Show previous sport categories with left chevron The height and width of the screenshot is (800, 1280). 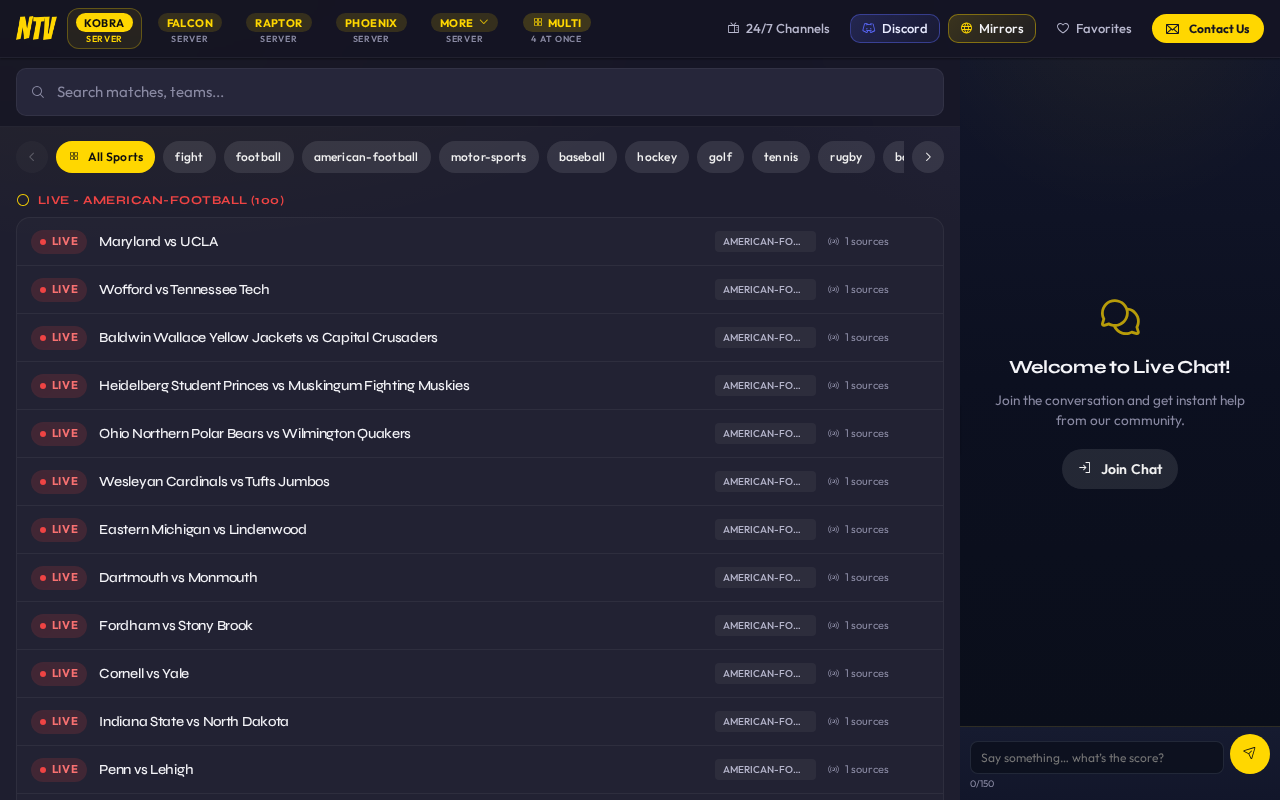point(32,157)
